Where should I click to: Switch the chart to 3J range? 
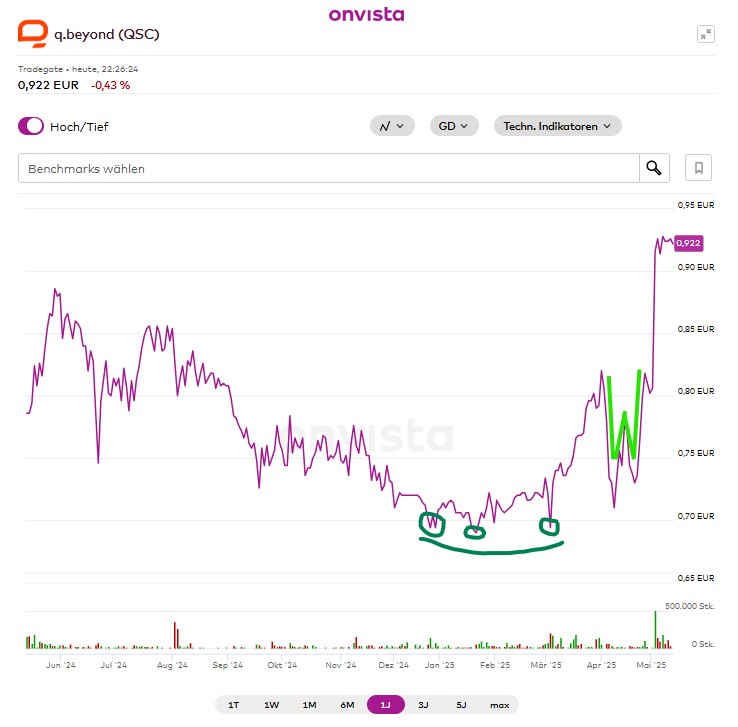pos(423,705)
